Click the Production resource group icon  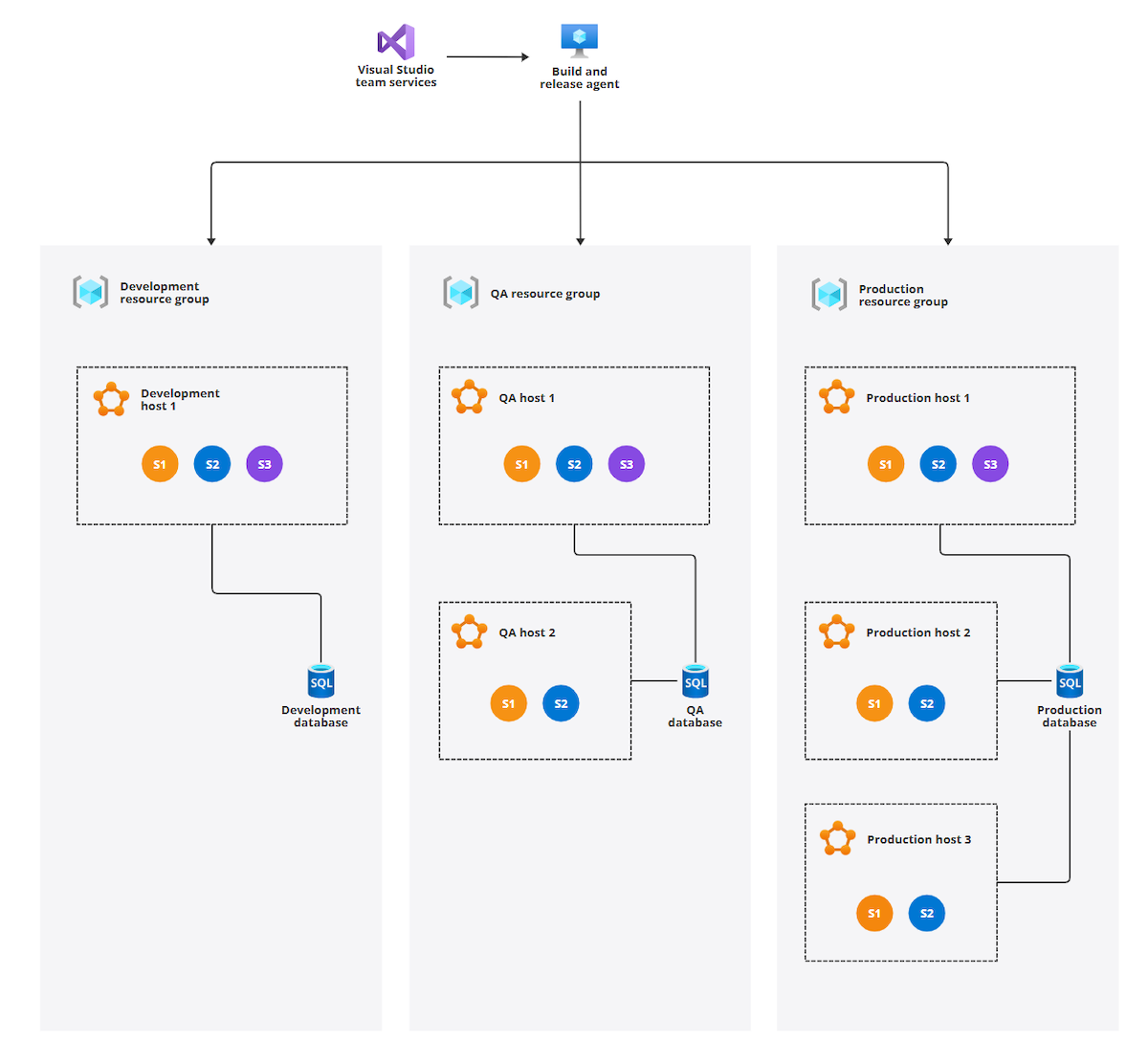[829, 295]
